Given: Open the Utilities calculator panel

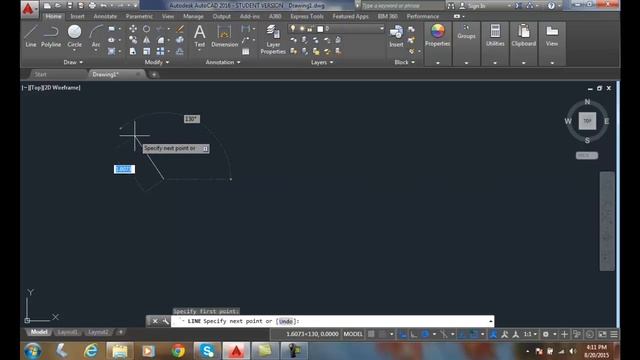Looking at the screenshot, I should 495,35.
